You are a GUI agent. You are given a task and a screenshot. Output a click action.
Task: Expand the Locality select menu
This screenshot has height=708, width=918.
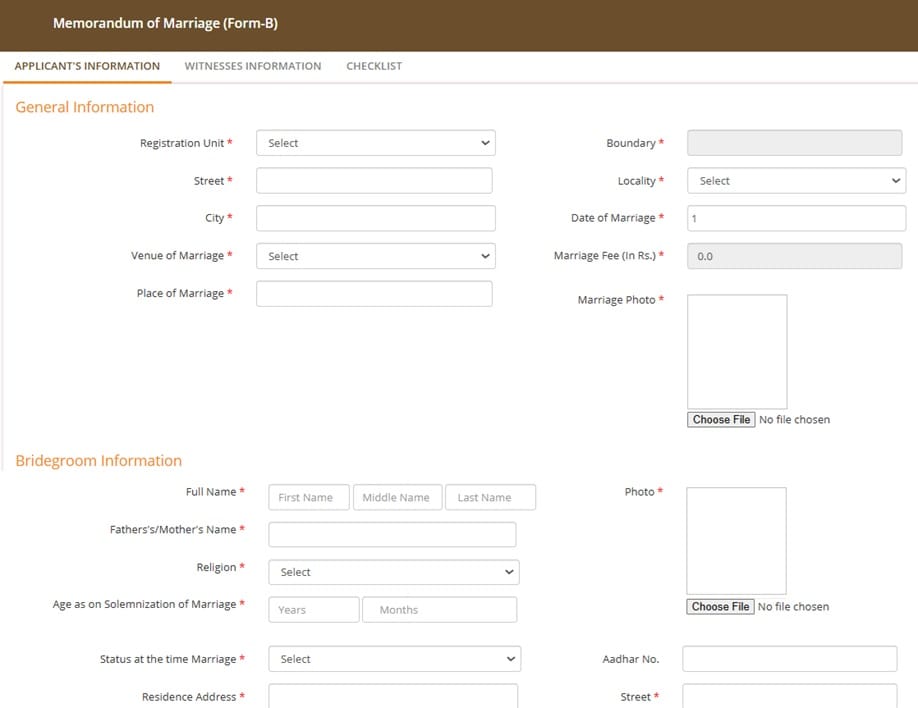(x=795, y=181)
